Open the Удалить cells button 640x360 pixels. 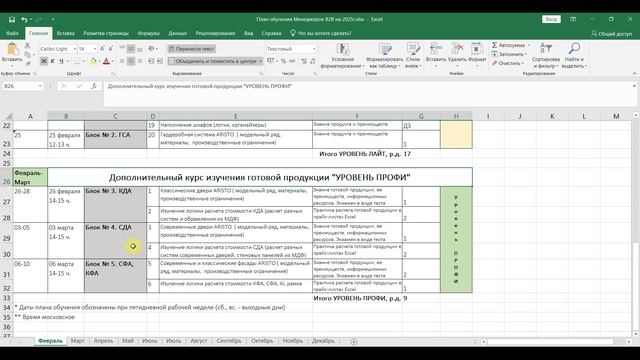[457, 56]
